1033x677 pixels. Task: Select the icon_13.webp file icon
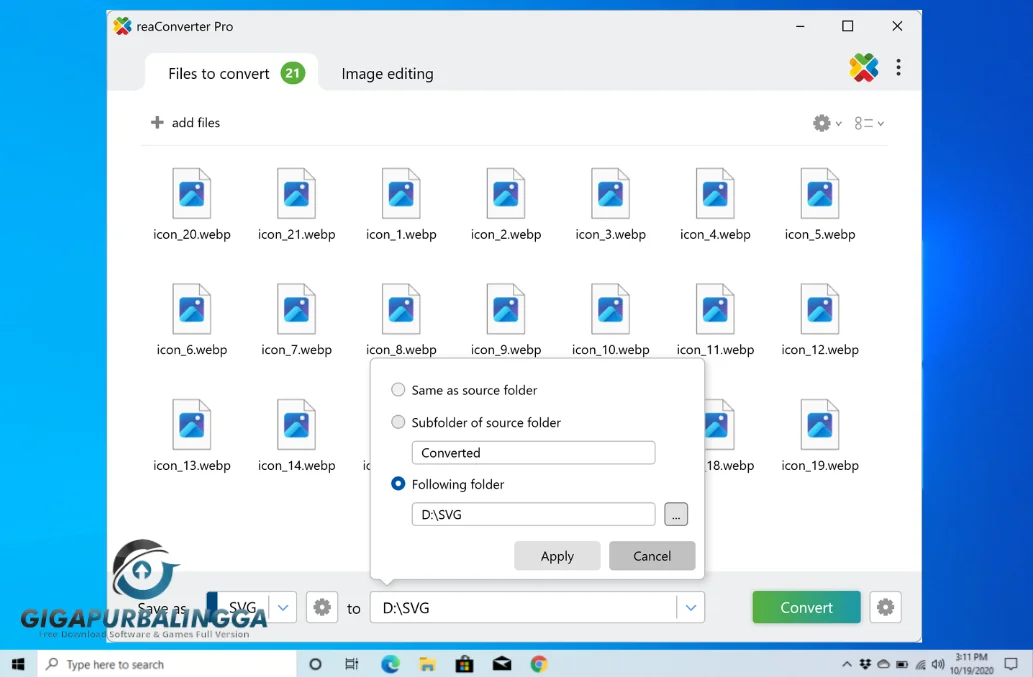point(192,425)
